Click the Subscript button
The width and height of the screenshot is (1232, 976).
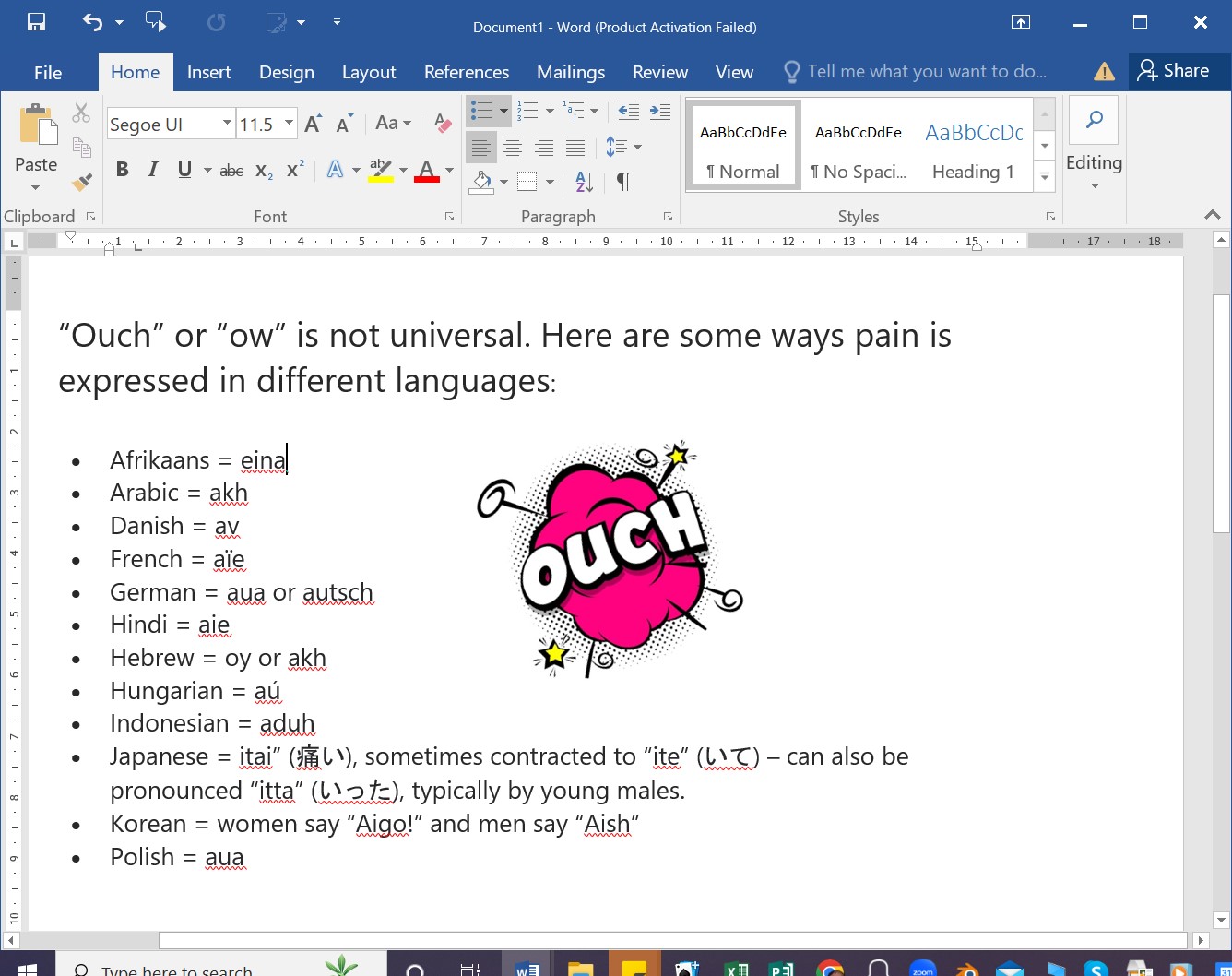click(264, 171)
